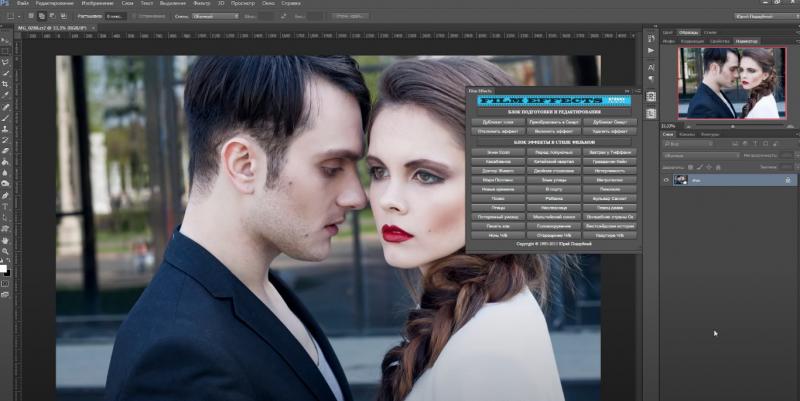Click the first button in the effects preparation row
Viewport: 800px width, 401px height.
tap(498, 121)
